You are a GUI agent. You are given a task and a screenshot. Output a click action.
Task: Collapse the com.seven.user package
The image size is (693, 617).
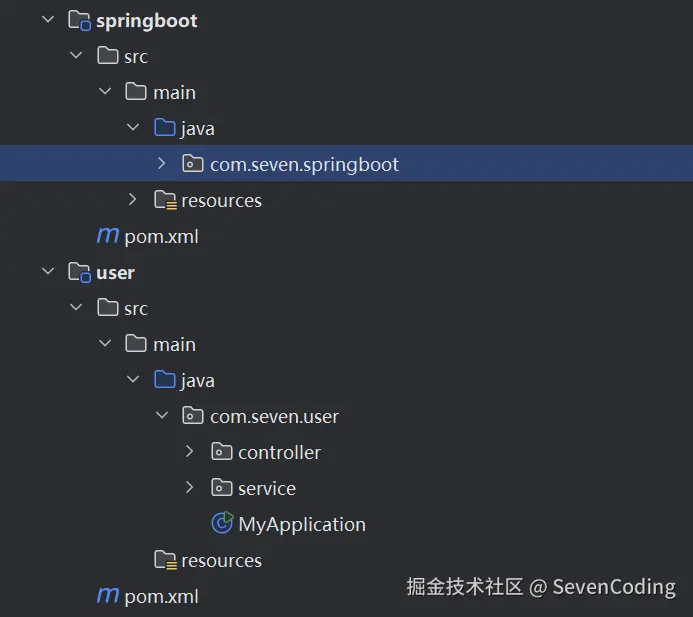[x=162, y=416]
